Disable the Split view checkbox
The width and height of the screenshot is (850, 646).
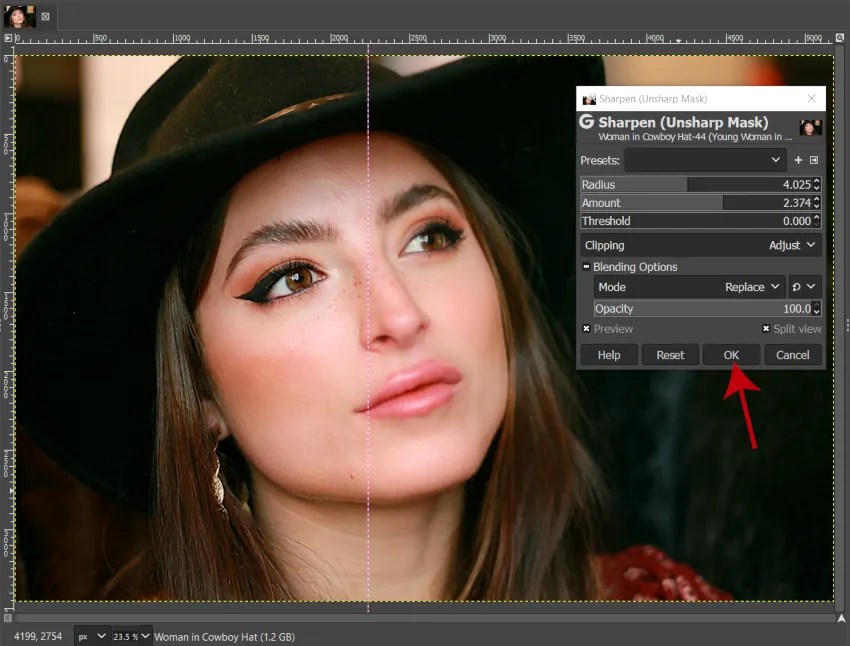tap(765, 329)
